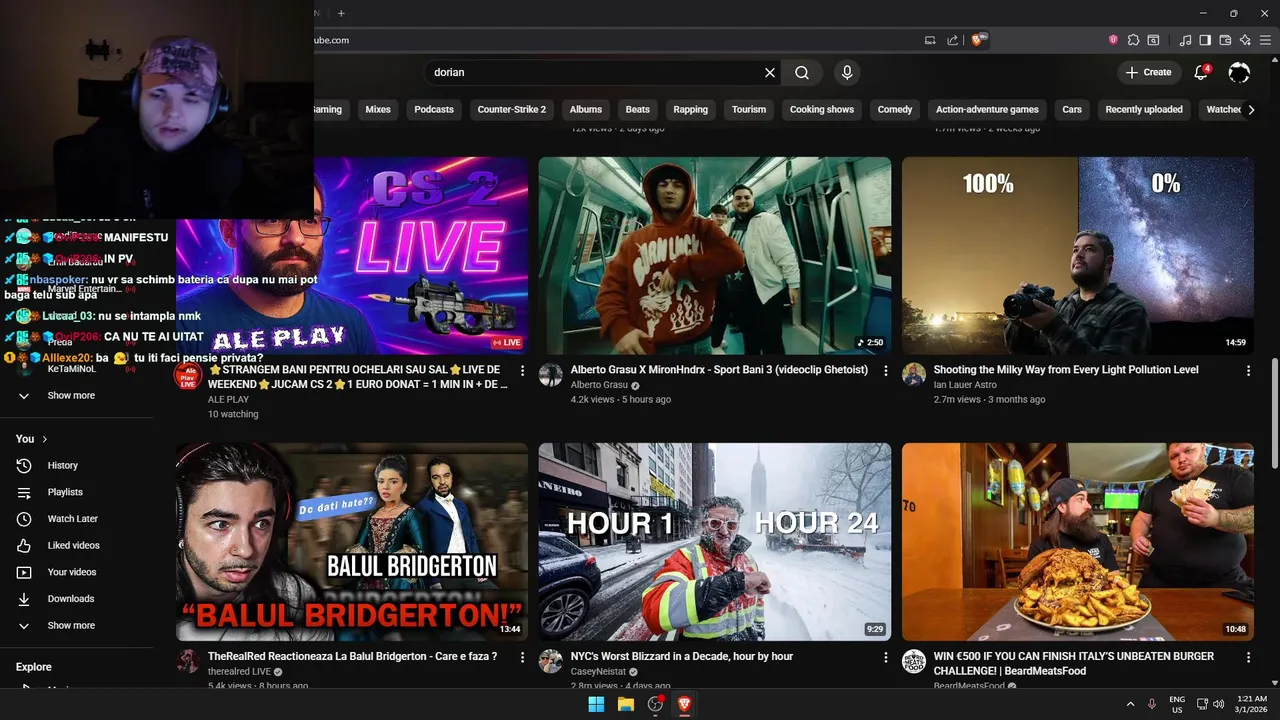Toggle the Brave sidebar panel icon
The height and width of the screenshot is (720, 1280).
point(1205,40)
